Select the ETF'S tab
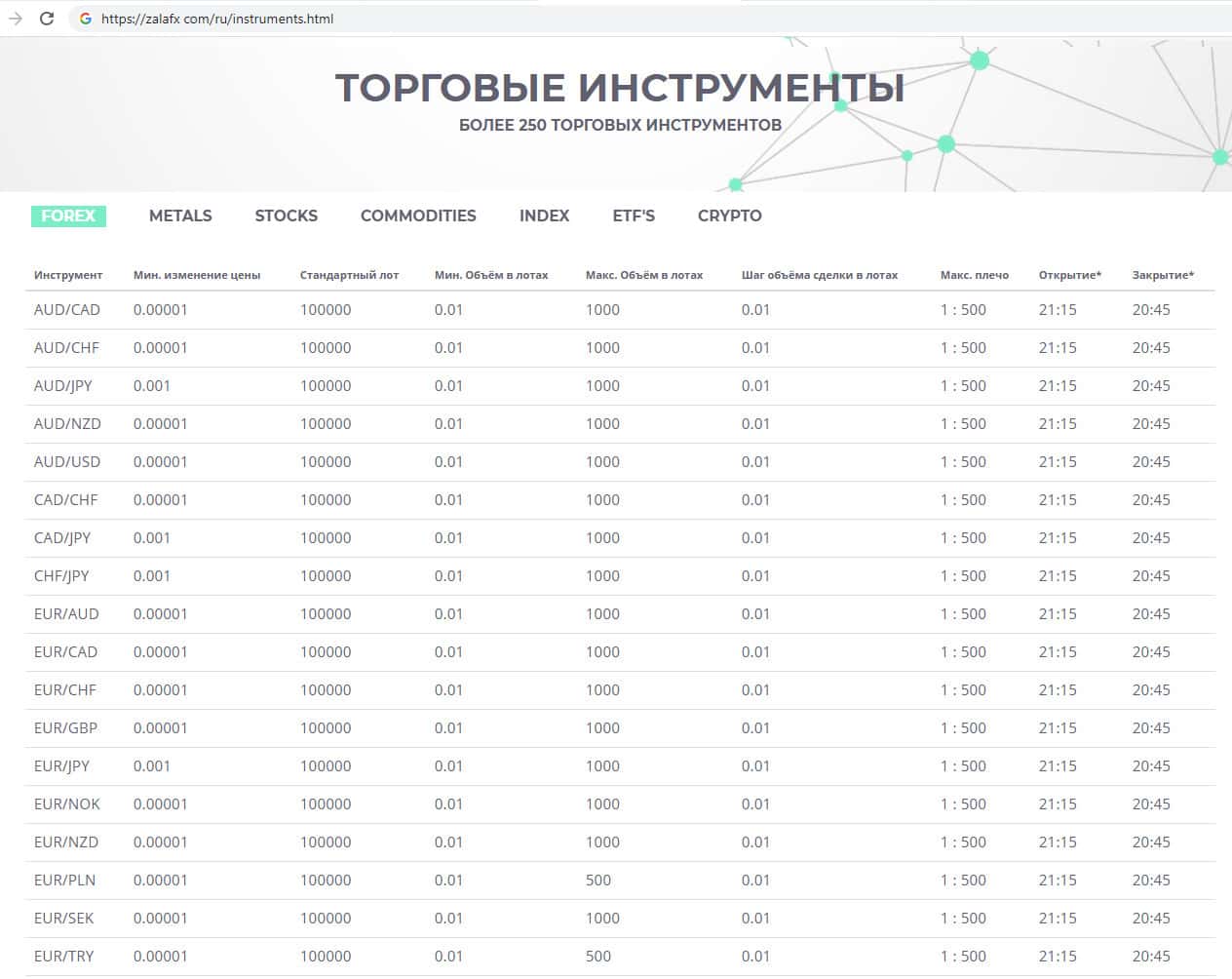Screen dimensions: 1232x979 tap(634, 216)
